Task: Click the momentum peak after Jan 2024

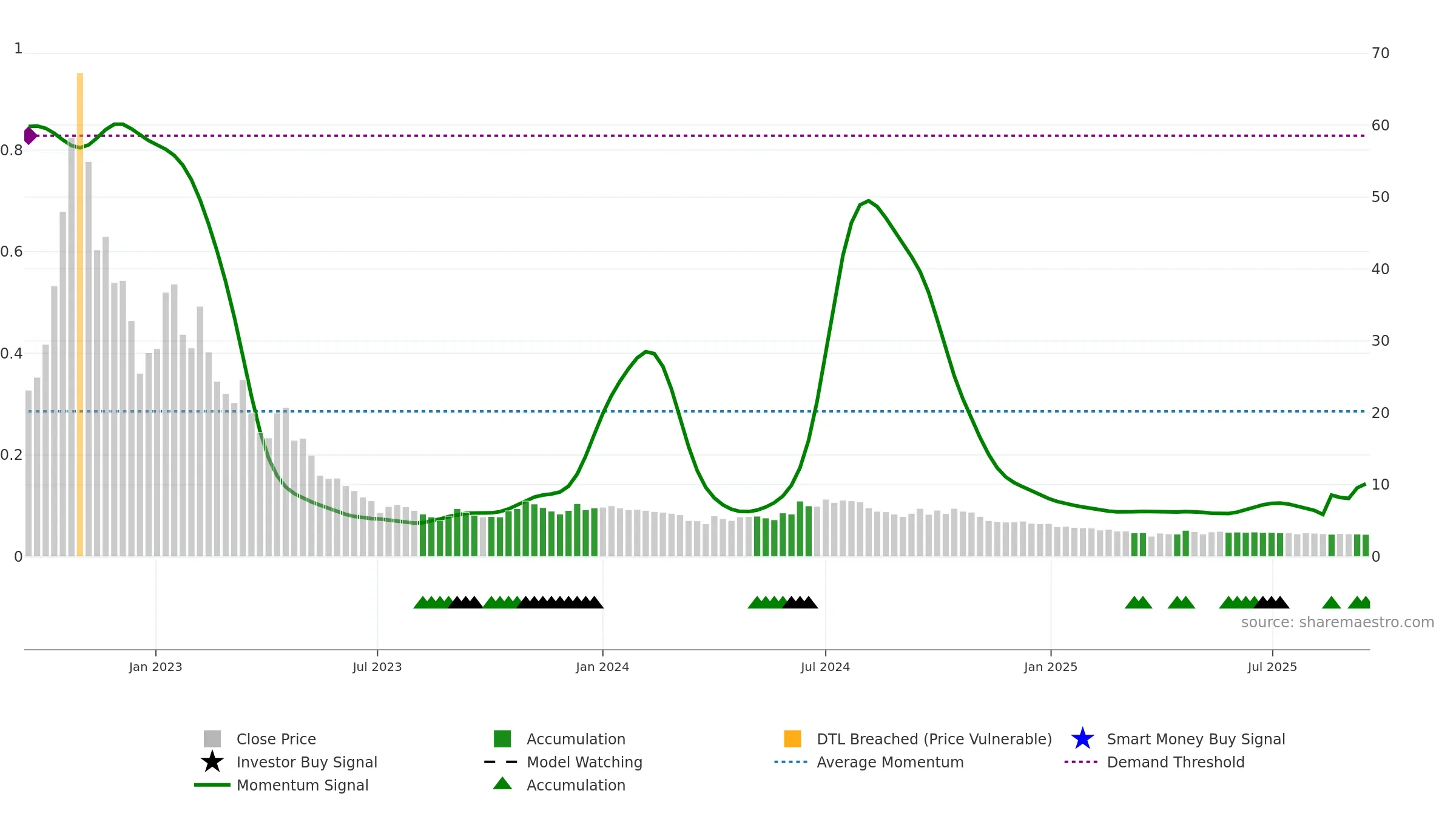Action: coord(647,352)
